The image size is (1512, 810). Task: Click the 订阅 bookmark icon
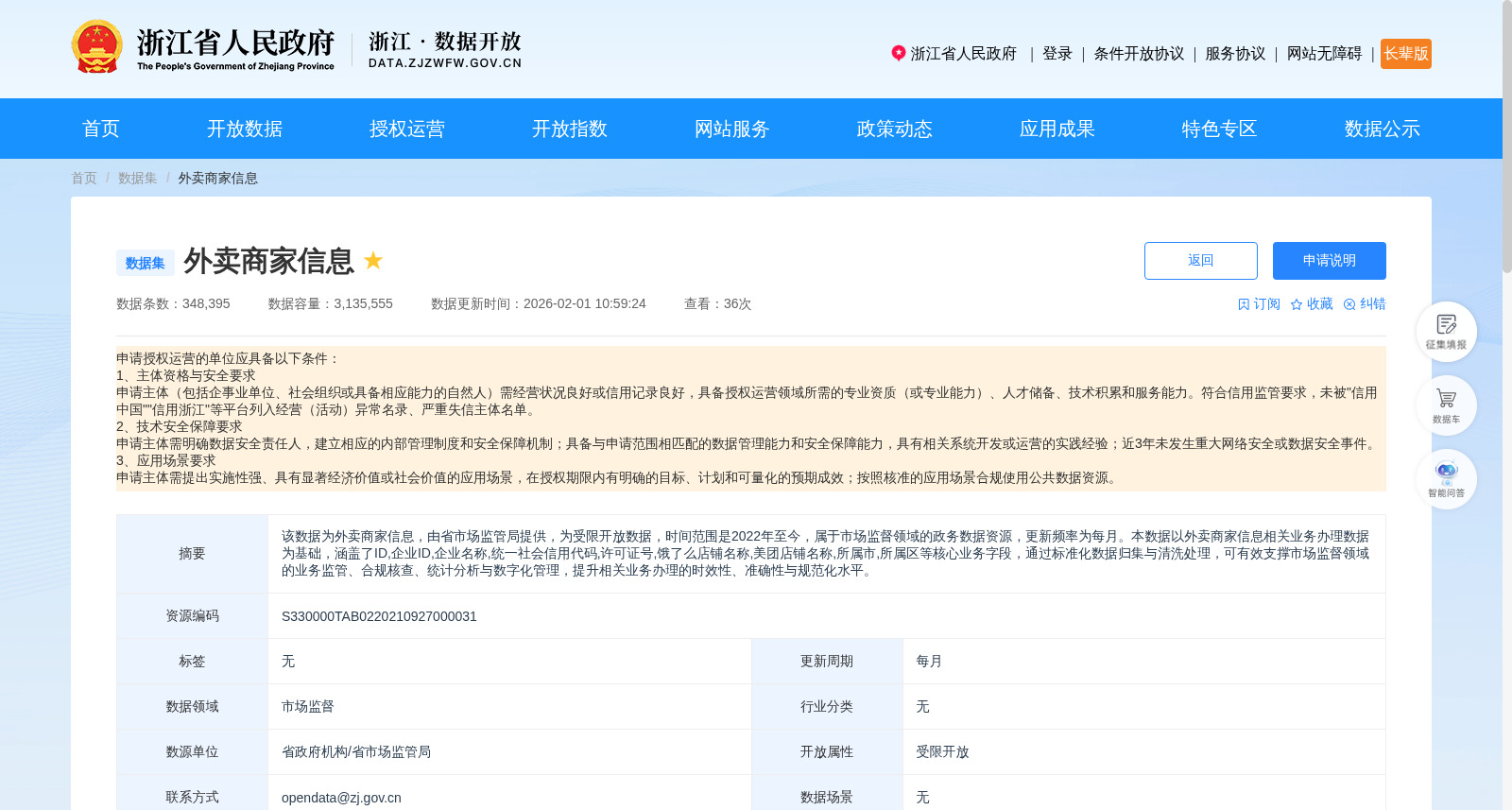coord(1244,304)
